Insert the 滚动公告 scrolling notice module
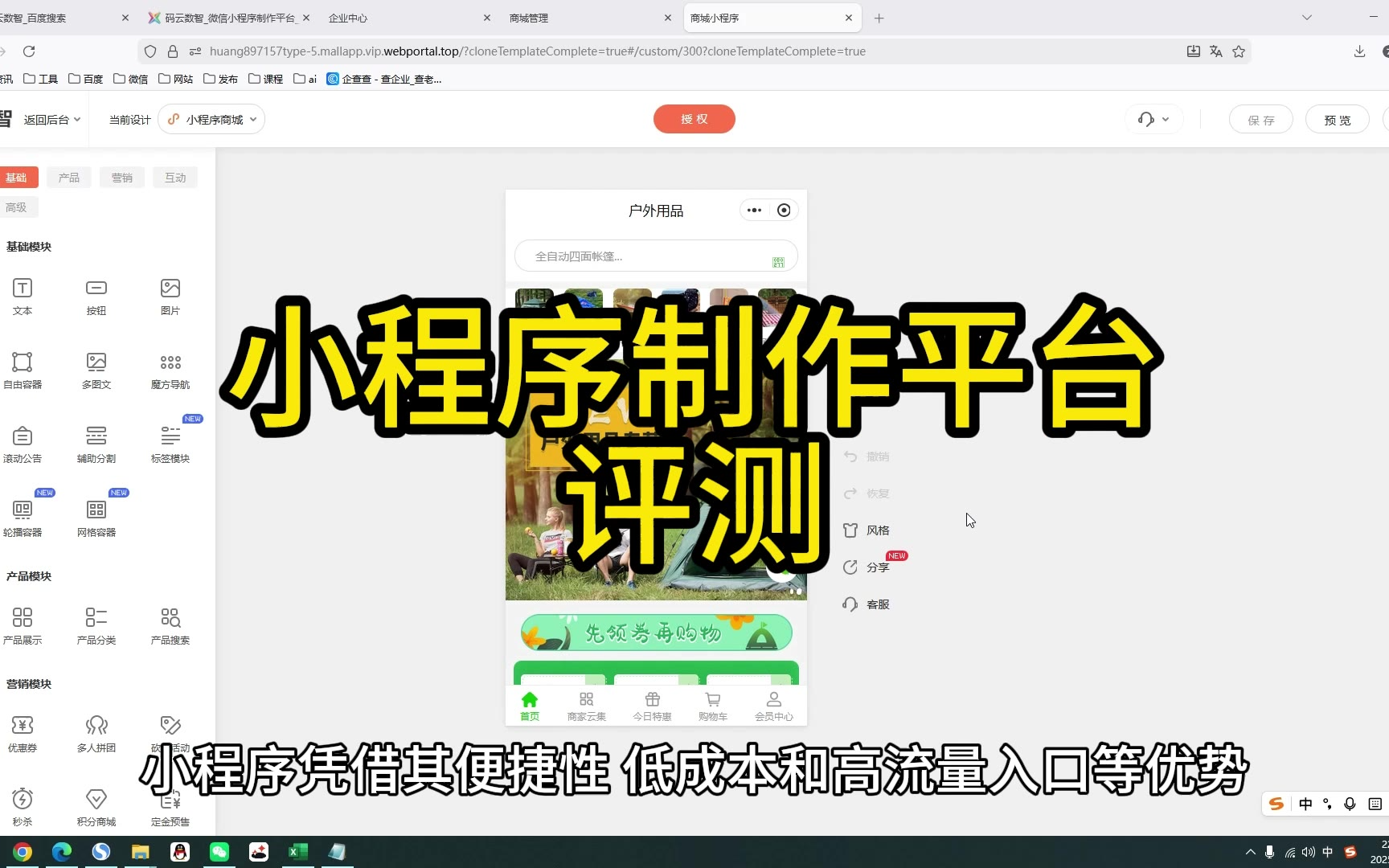The width and height of the screenshot is (1389, 868). click(x=23, y=444)
